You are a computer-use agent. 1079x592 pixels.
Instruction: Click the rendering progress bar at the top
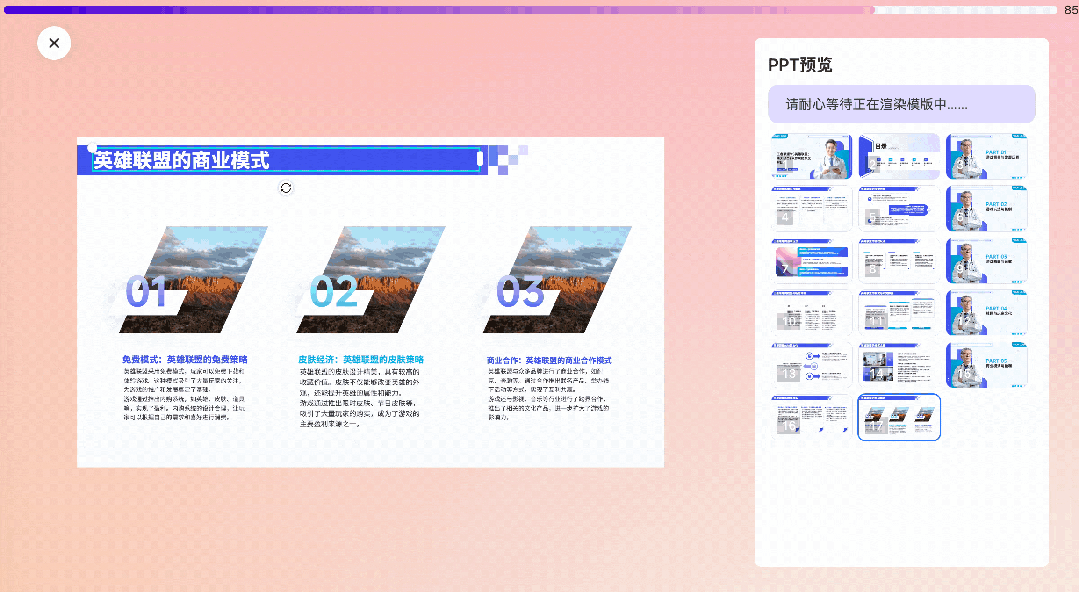530,10
